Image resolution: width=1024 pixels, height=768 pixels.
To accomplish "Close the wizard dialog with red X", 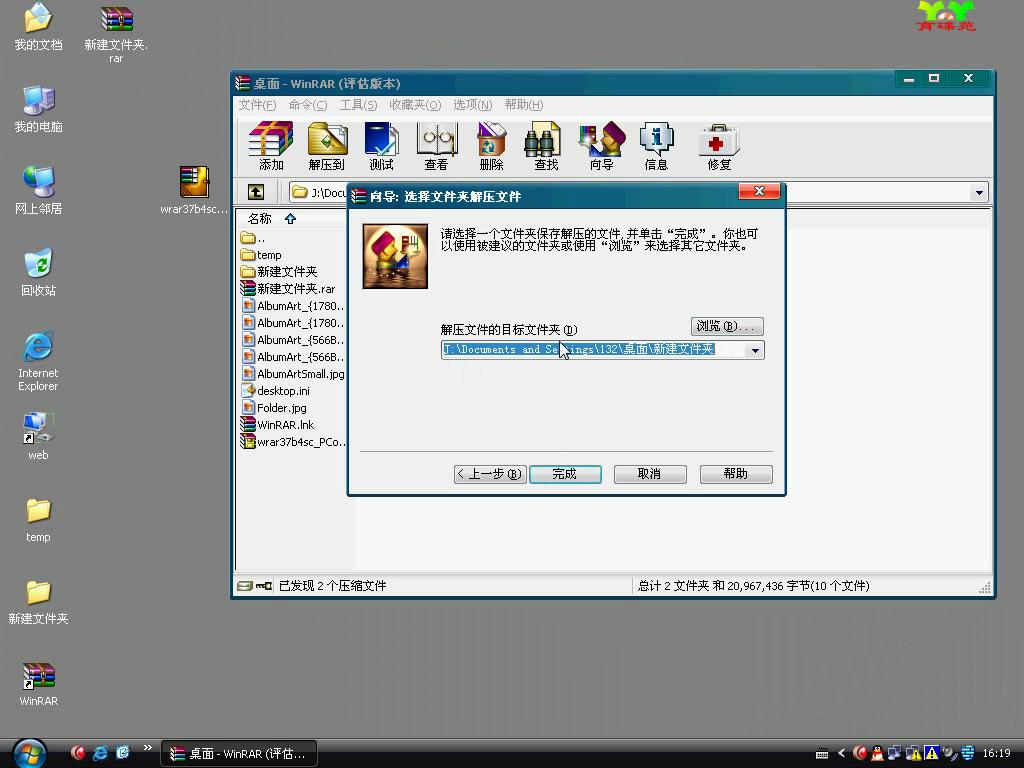I will (759, 191).
